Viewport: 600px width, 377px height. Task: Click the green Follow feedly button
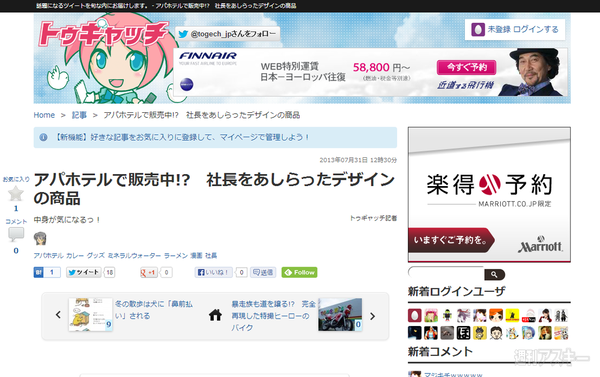click(x=300, y=273)
